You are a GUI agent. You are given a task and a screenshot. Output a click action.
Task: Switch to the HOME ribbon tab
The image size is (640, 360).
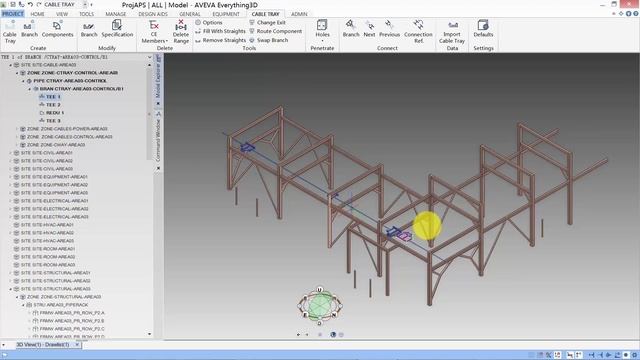(37, 14)
